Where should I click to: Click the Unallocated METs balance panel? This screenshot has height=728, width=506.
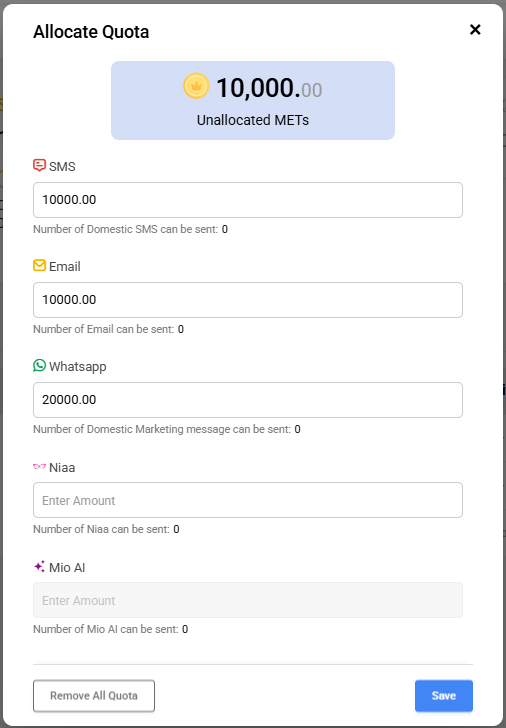[253, 100]
